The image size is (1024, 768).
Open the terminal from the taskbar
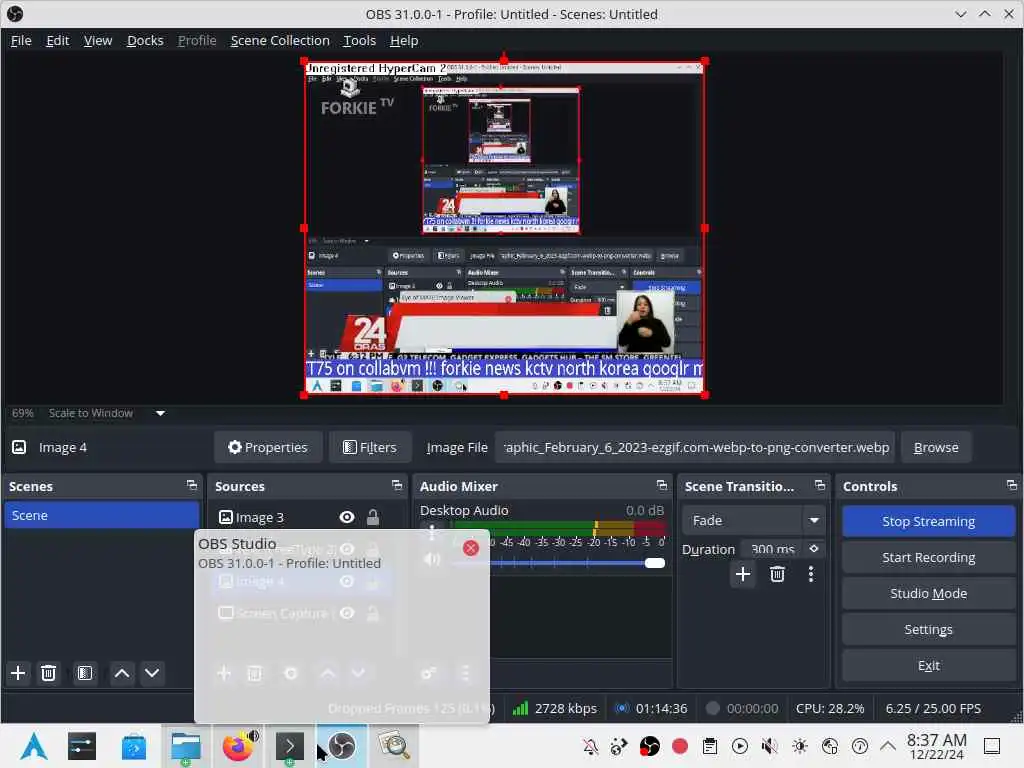pos(290,746)
